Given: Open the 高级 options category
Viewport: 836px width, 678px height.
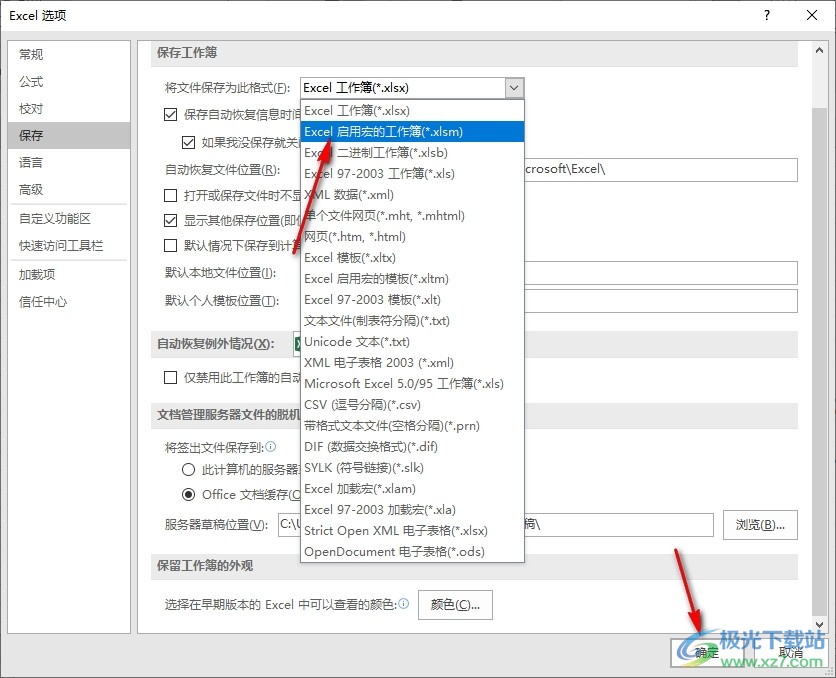Looking at the screenshot, I should pyautogui.click(x=69, y=189).
